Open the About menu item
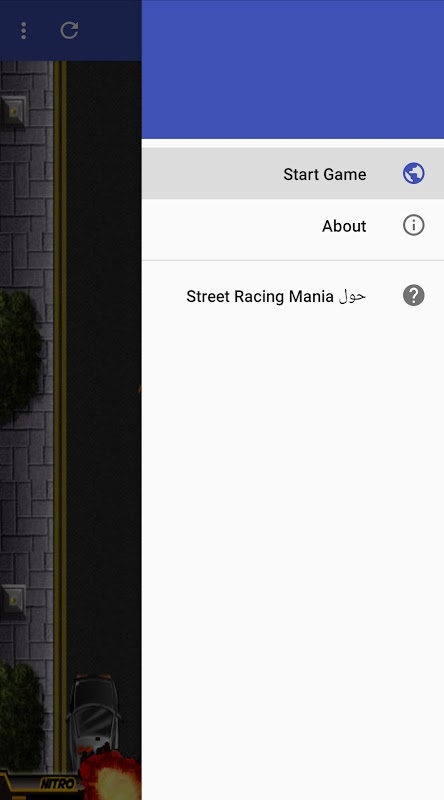The image size is (444, 800). tap(293, 226)
